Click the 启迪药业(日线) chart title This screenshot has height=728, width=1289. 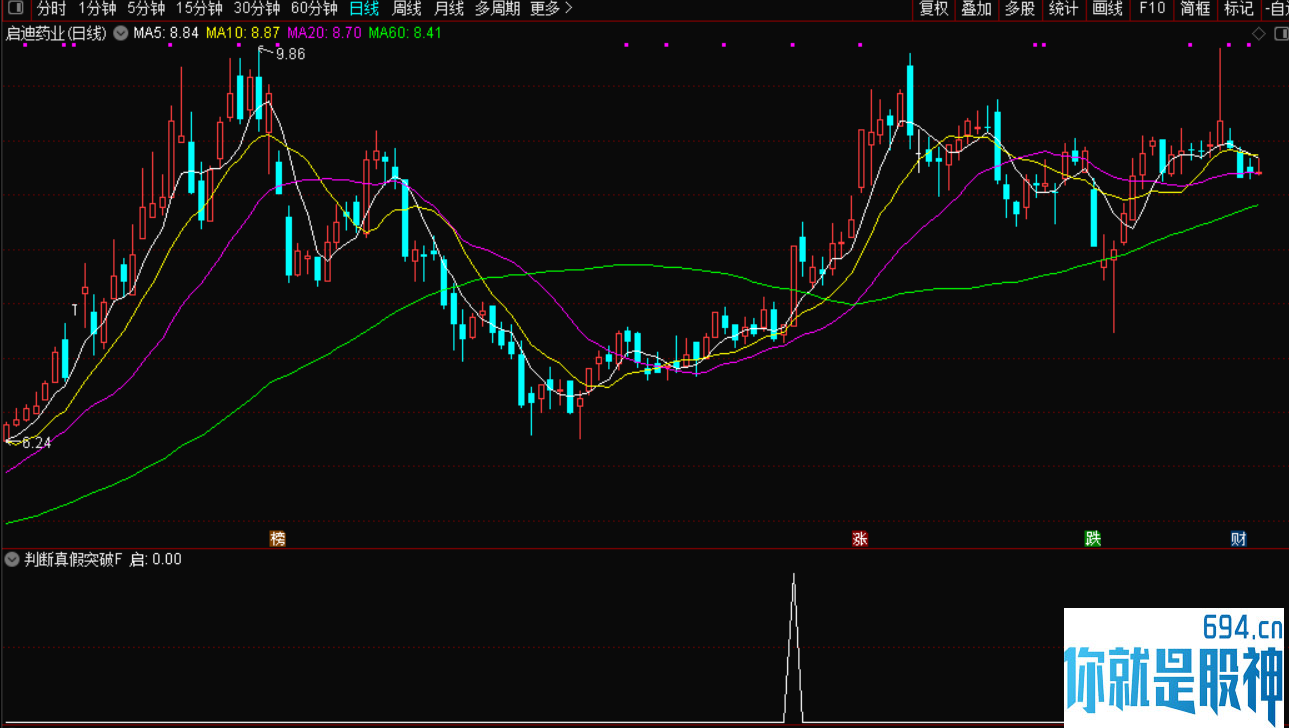coord(56,33)
